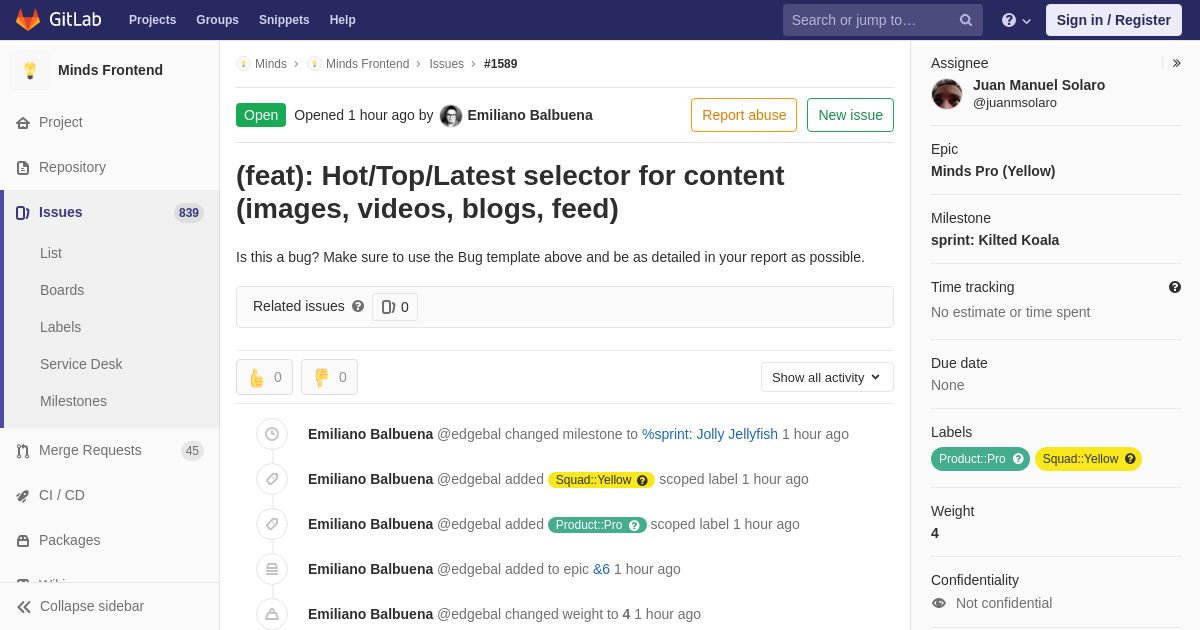The width and height of the screenshot is (1200, 630).
Task: Click the Collapse sidebar double-chevron icon
Action: [24, 606]
